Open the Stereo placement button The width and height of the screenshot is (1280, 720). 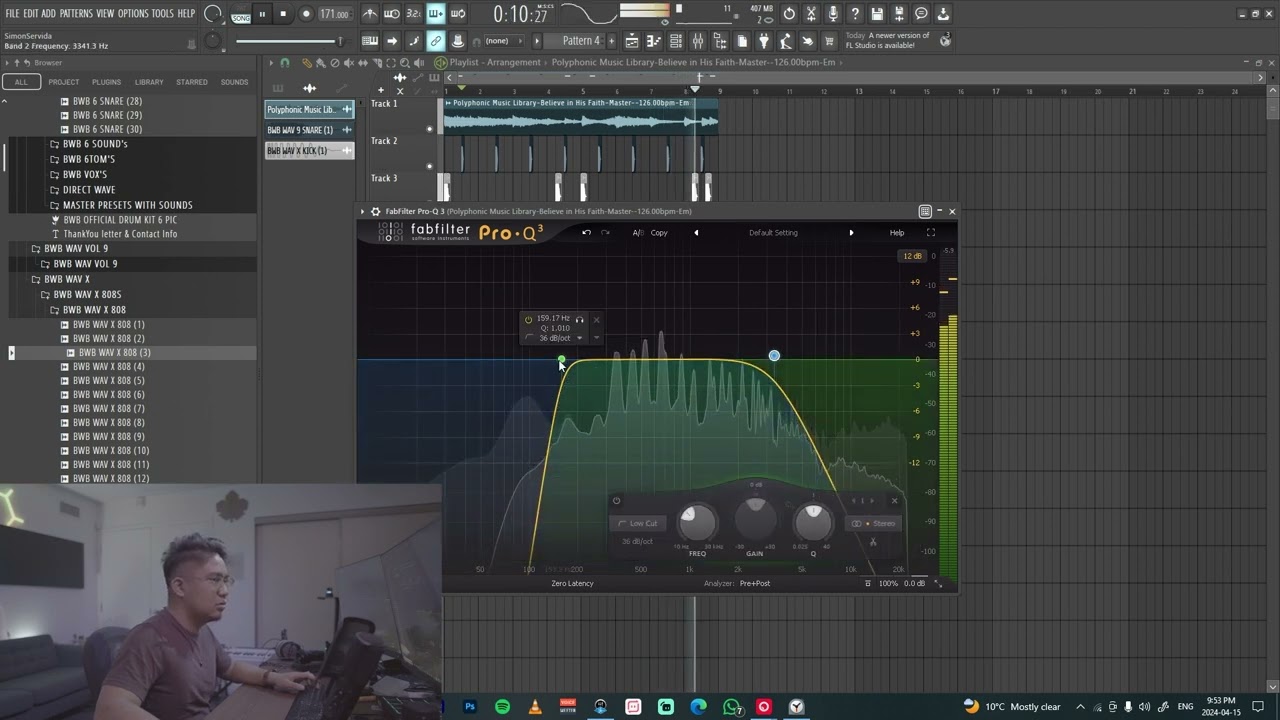tap(873, 523)
